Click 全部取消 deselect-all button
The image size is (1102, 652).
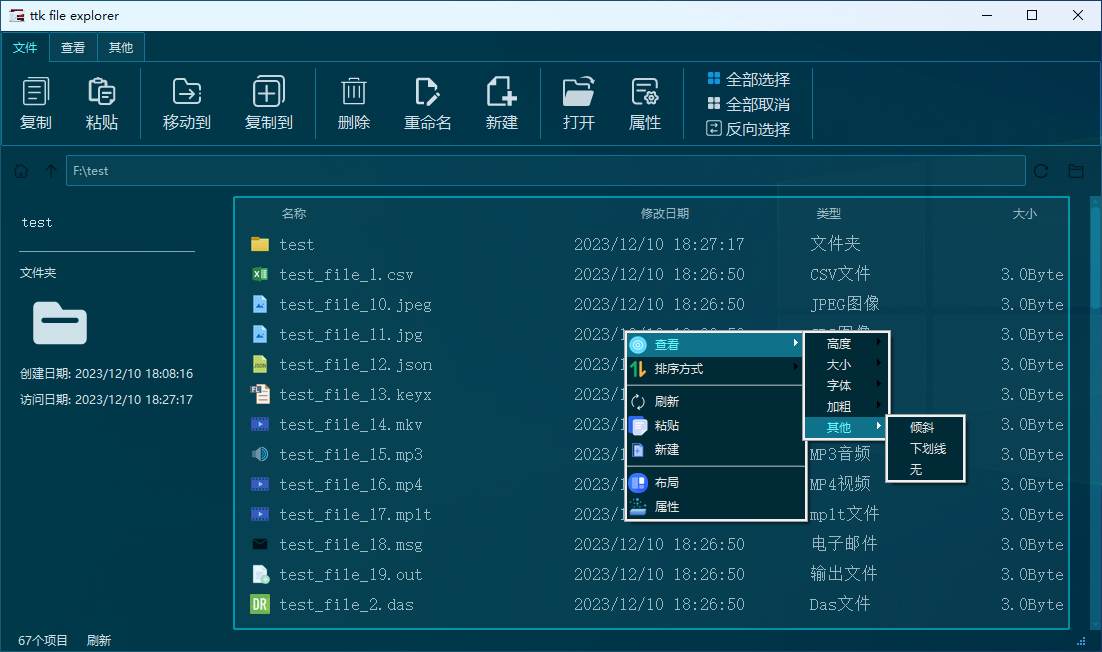pos(748,105)
